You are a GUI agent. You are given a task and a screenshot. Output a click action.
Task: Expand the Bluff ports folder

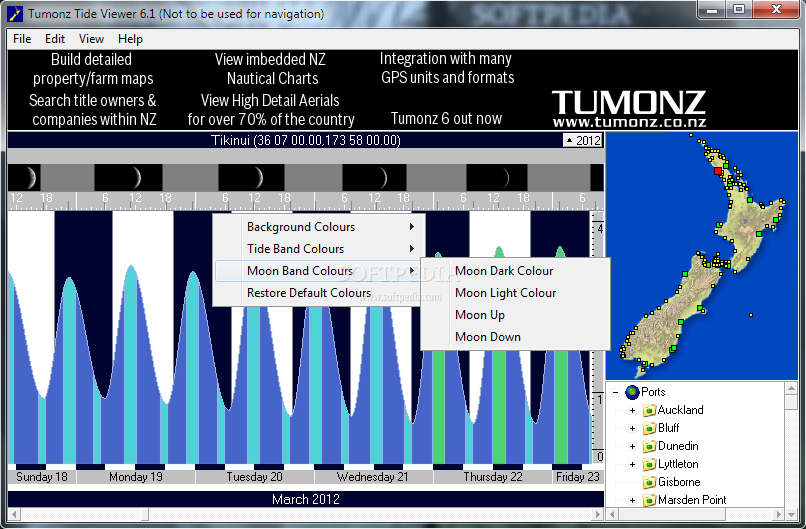(633, 428)
